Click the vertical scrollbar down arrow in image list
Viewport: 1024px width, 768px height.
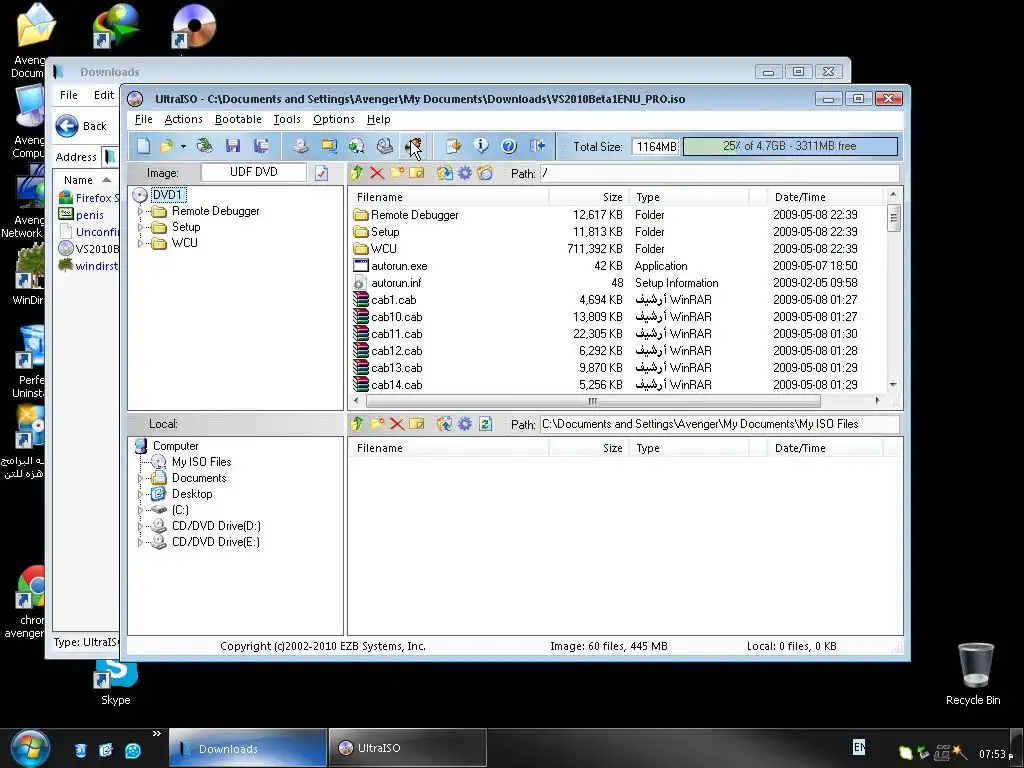click(893, 385)
